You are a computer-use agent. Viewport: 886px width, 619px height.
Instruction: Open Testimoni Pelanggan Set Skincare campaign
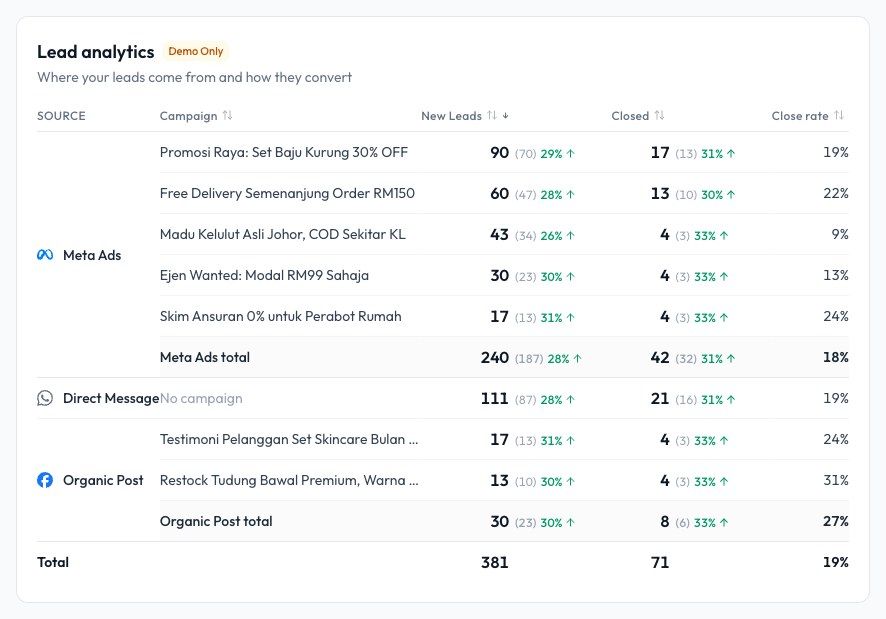tap(289, 439)
